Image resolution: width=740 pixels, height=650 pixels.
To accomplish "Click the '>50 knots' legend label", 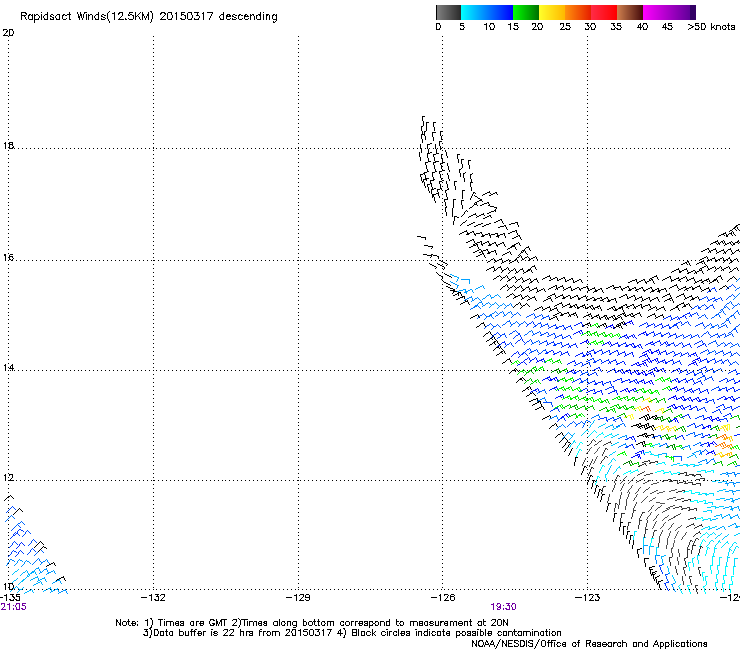I will point(711,27).
